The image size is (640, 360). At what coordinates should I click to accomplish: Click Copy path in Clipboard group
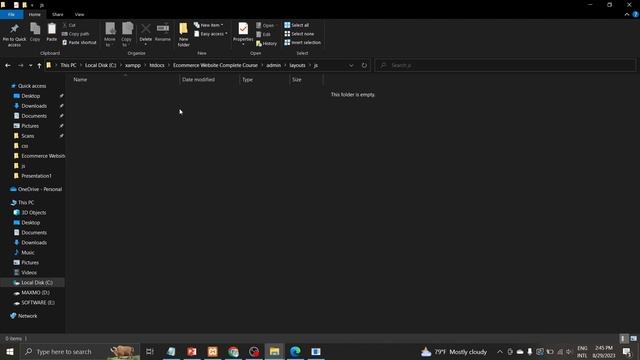[76, 34]
